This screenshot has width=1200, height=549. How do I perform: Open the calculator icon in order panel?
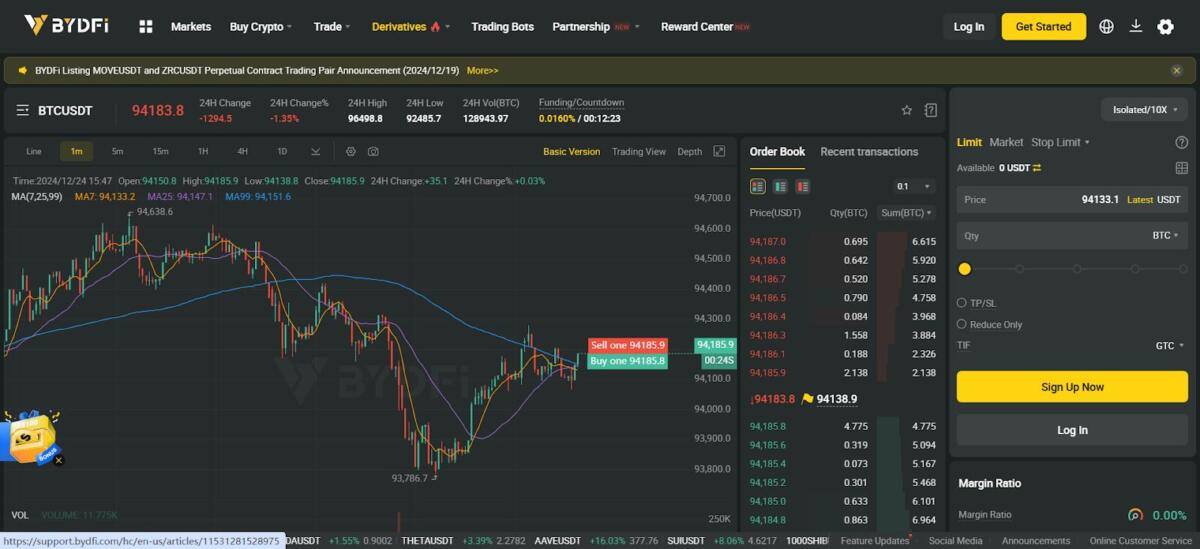click(1182, 169)
